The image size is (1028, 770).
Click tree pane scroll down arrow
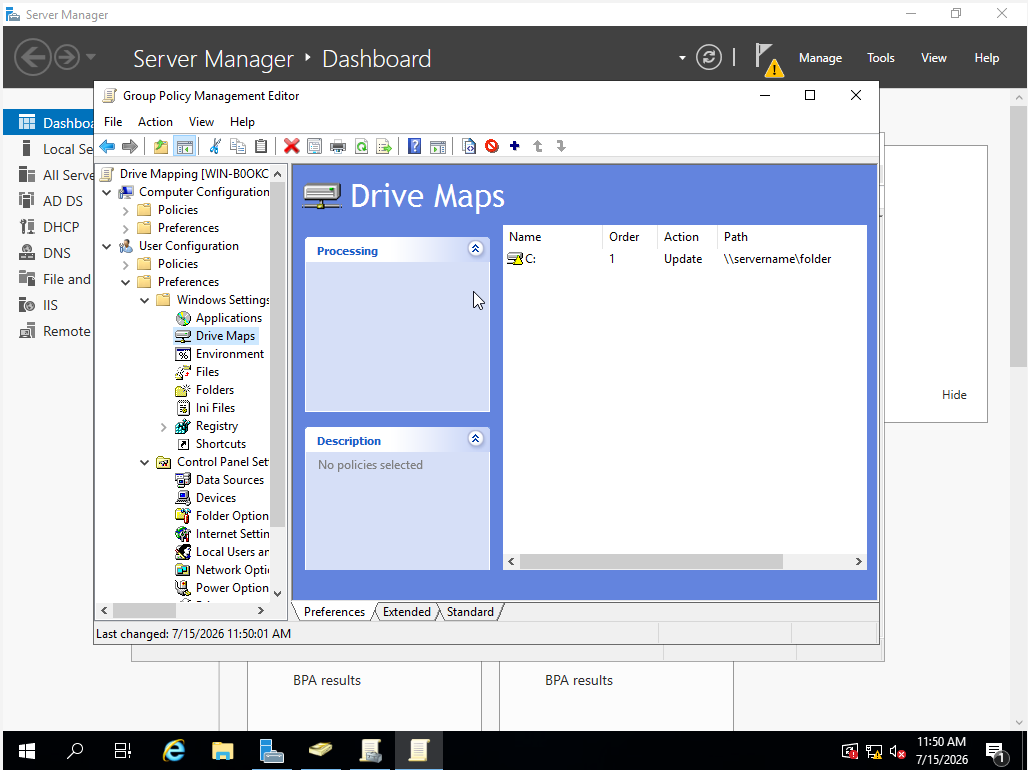pyautogui.click(x=278, y=594)
